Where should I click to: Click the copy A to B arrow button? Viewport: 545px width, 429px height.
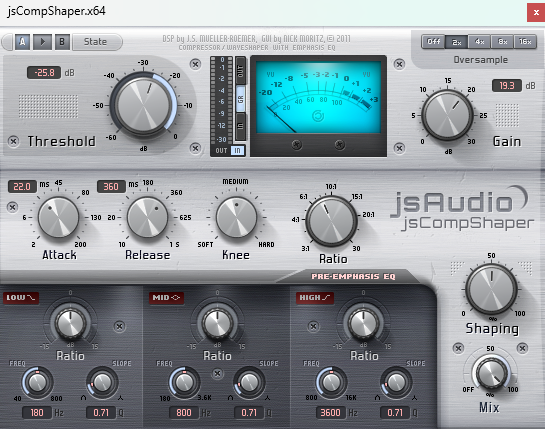tap(42, 42)
